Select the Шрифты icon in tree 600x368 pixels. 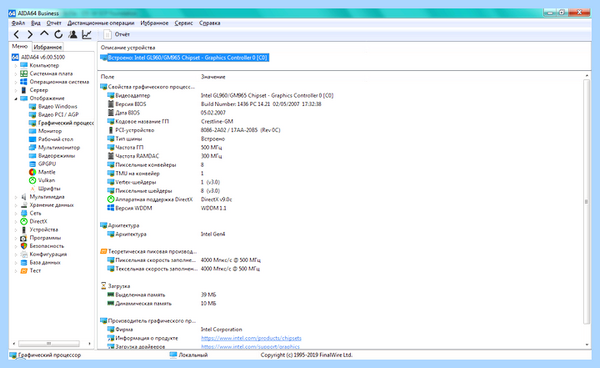[x=33, y=189]
